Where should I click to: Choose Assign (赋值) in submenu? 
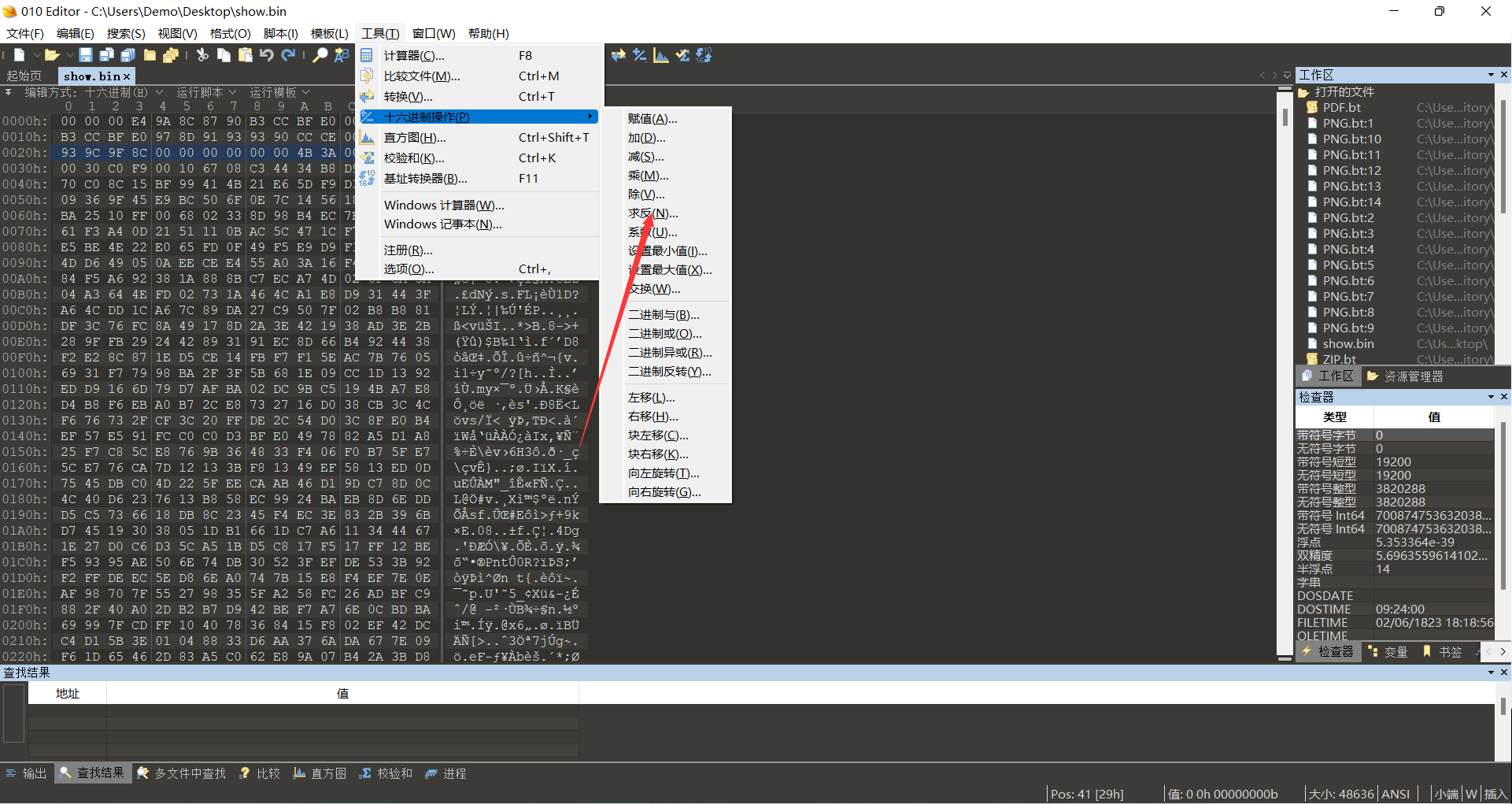[x=665, y=119]
